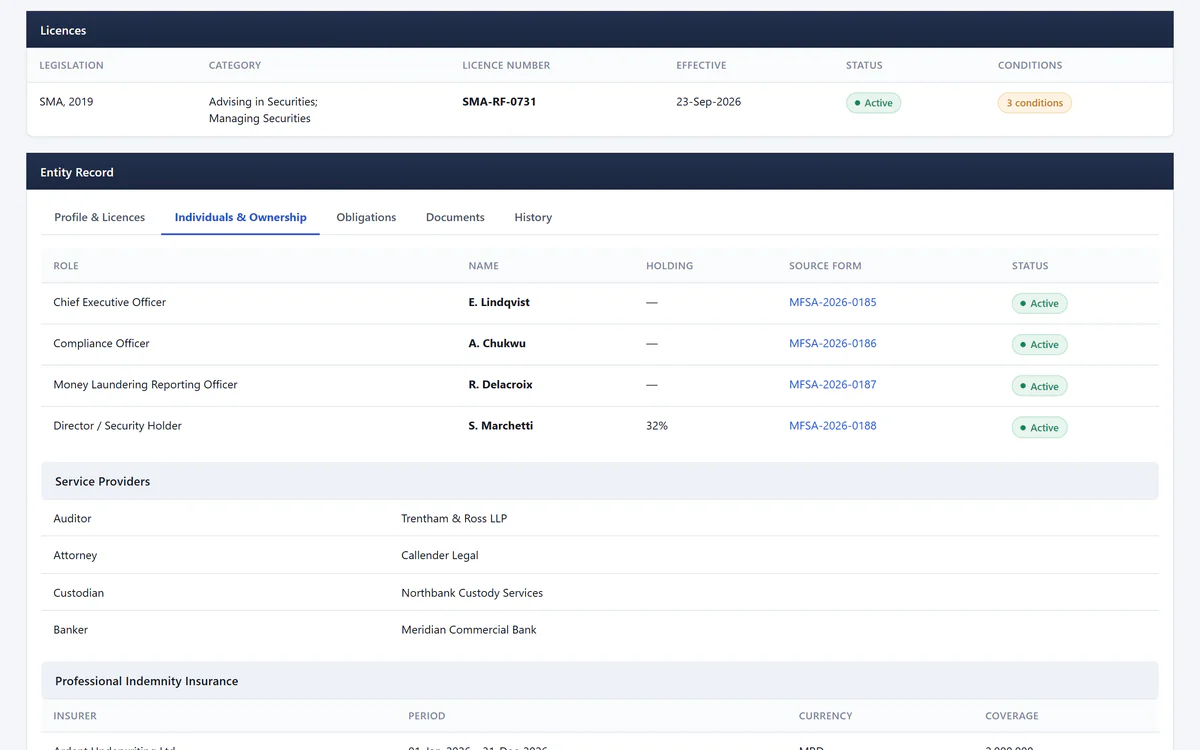Screen dimensions: 1200x750
Task: Click the INSURER column header
Action: point(75,716)
